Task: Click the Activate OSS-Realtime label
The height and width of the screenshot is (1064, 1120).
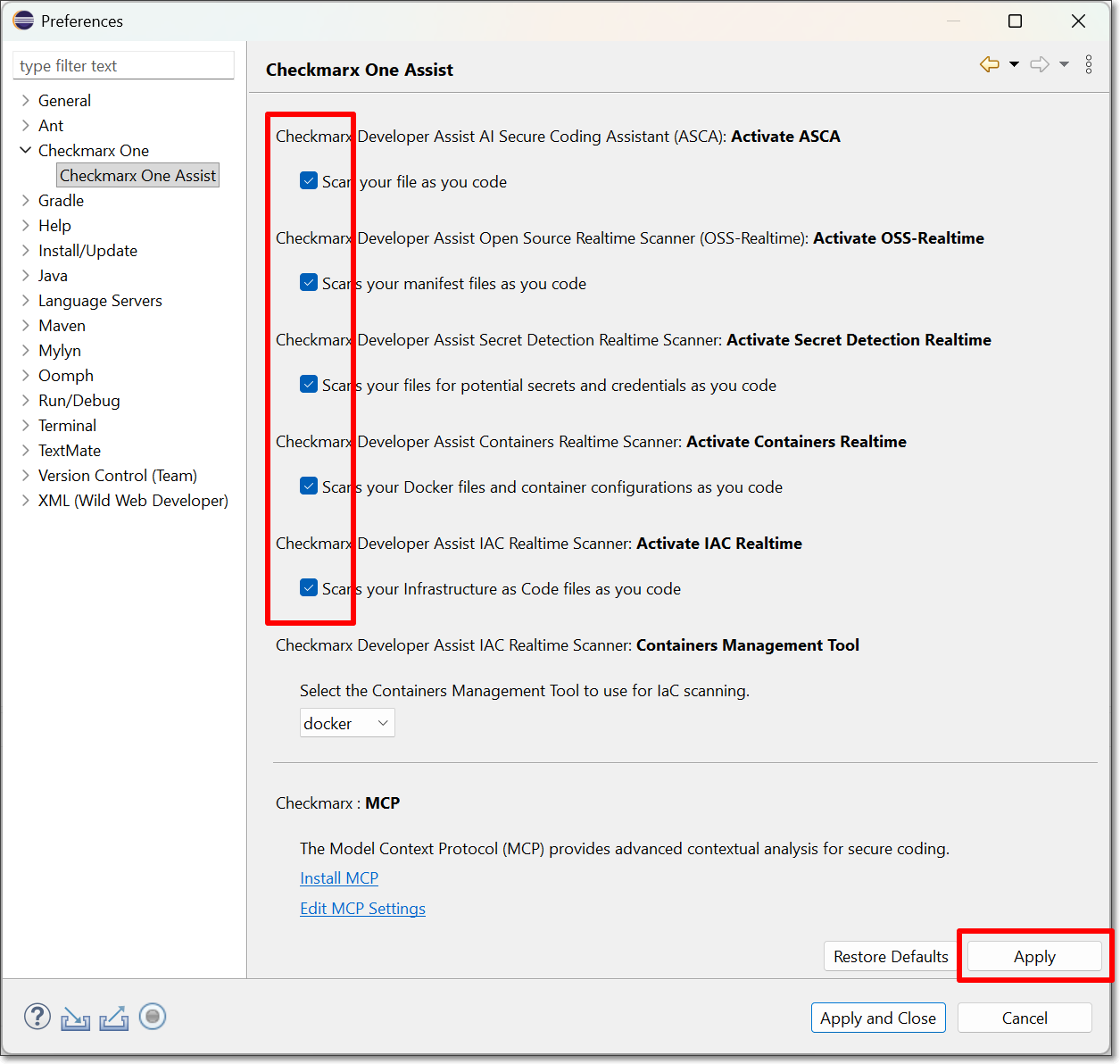Action: coord(899,237)
